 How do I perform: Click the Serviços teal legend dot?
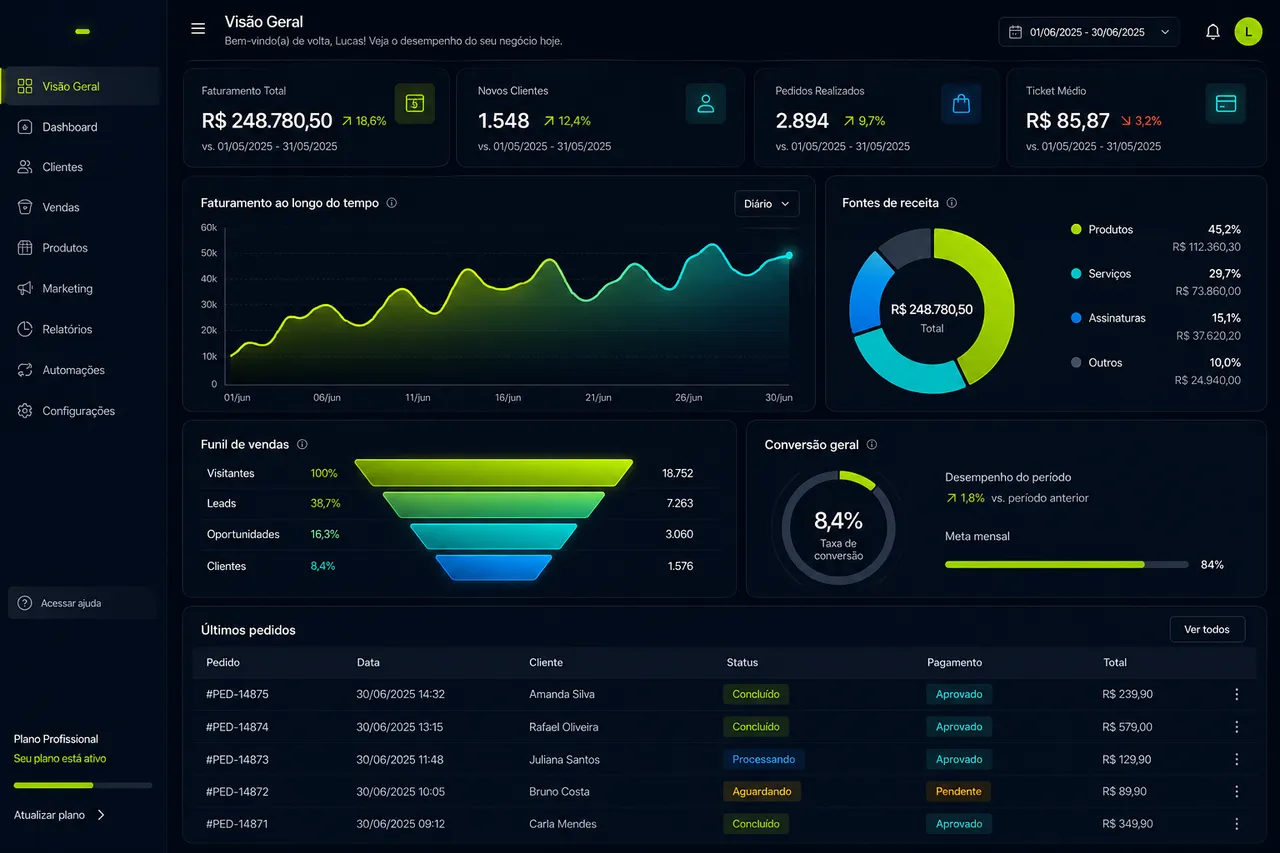click(x=1076, y=273)
